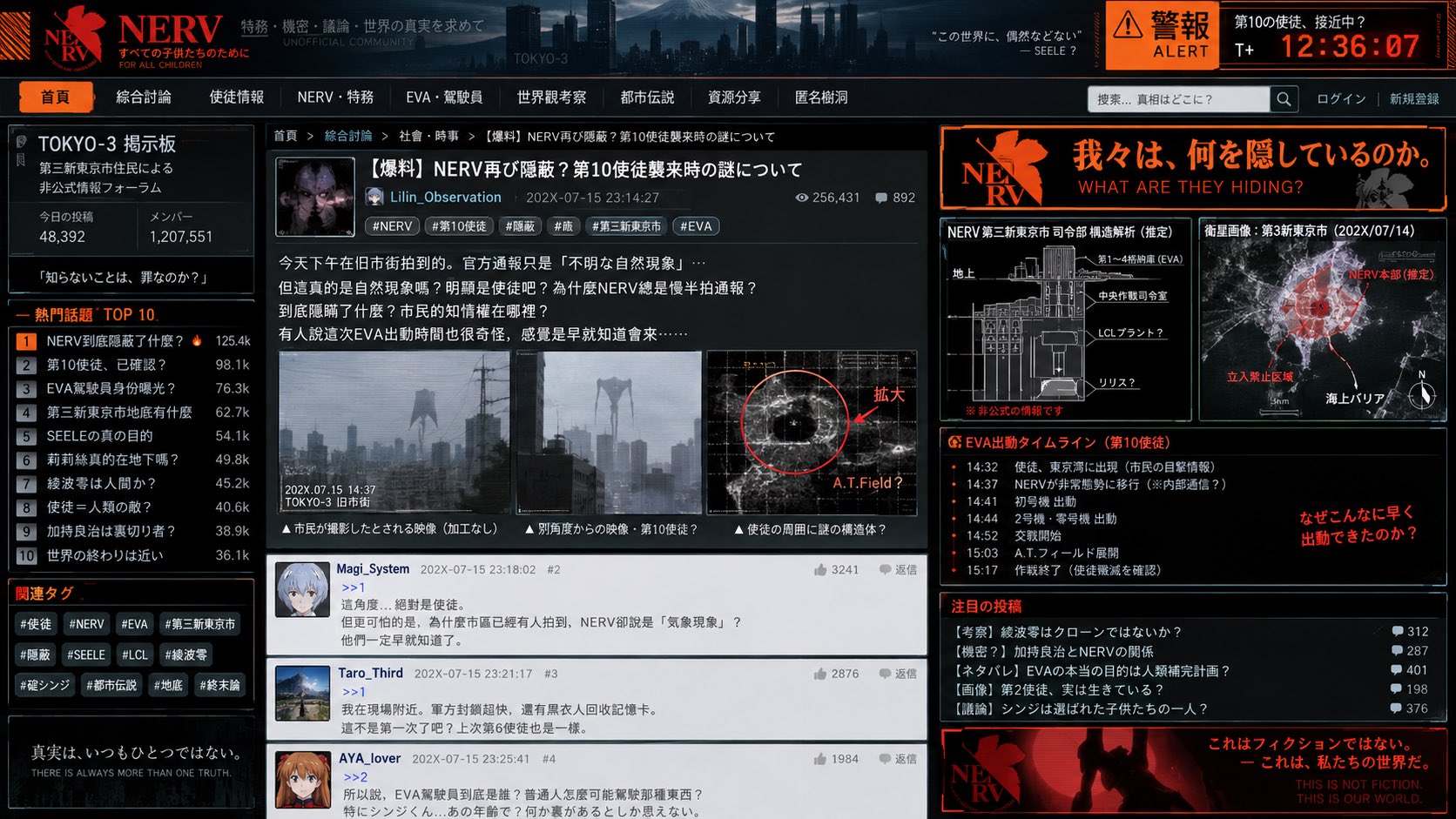The image size is (1456, 819).
Task: Open hot topic SEELEの真の目的
Action: (99, 436)
